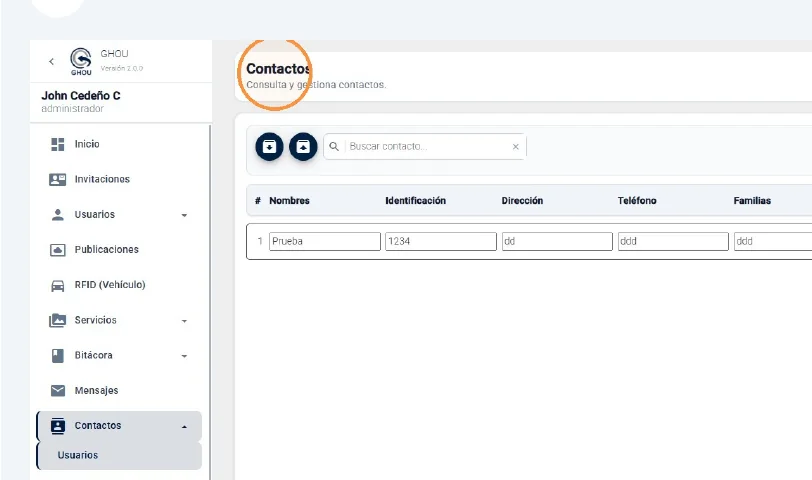
Task: Click the sidebar vertical scrollbar
Action: point(210,302)
